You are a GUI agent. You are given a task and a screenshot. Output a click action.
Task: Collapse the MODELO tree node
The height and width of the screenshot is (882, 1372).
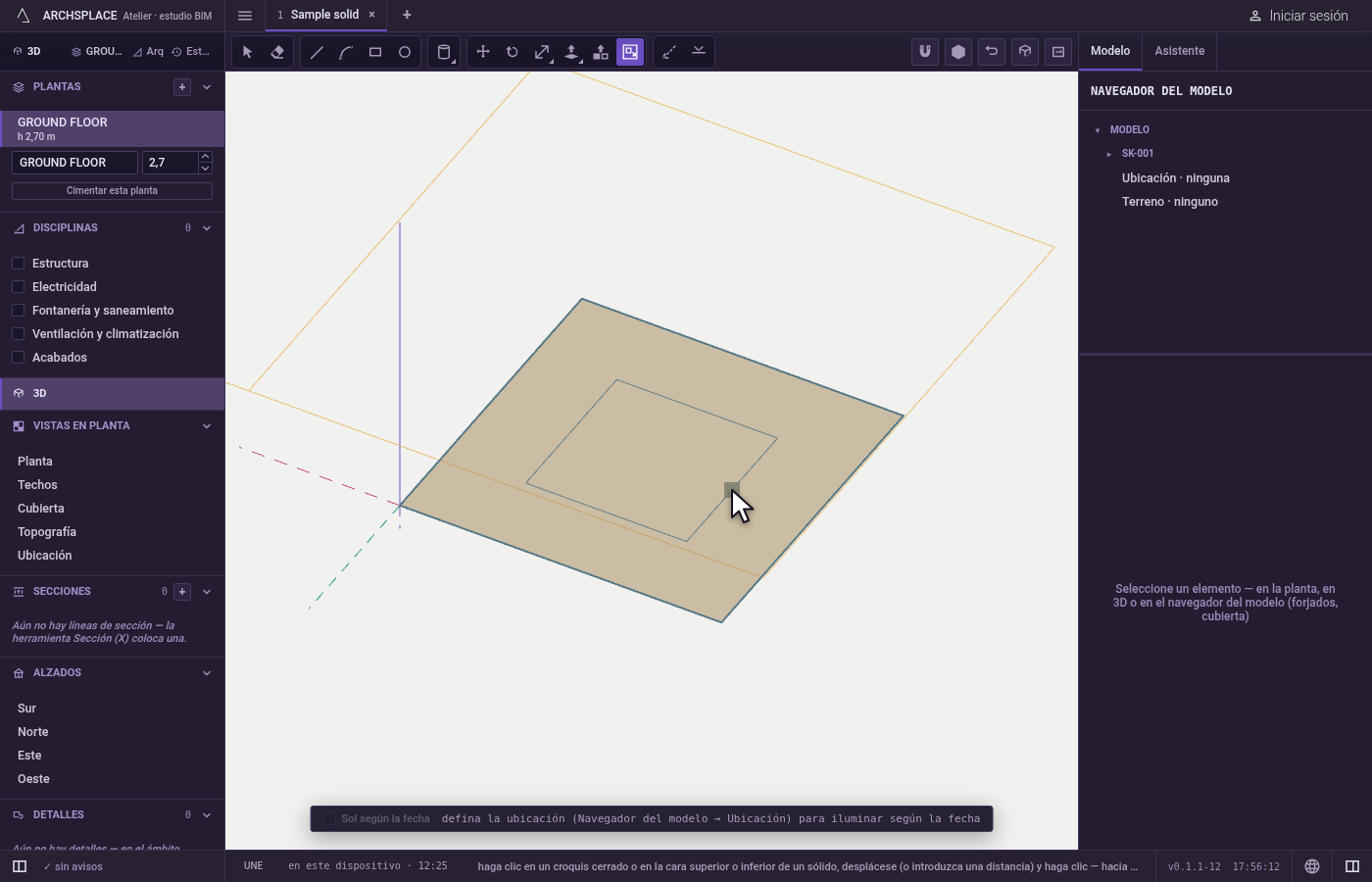1098,130
